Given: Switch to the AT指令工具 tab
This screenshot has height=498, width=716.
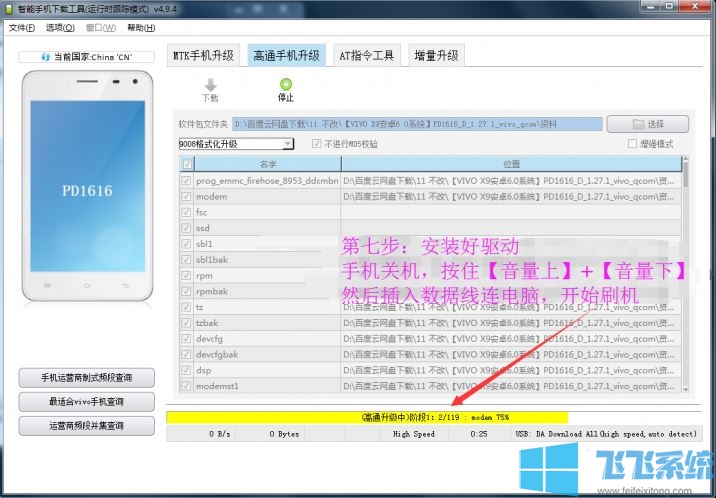Looking at the screenshot, I should click(x=367, y=56).
